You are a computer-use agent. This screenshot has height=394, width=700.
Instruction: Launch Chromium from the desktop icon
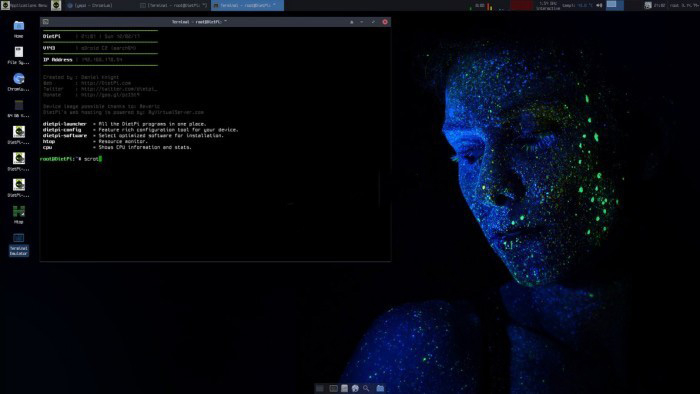click(19, 82)
